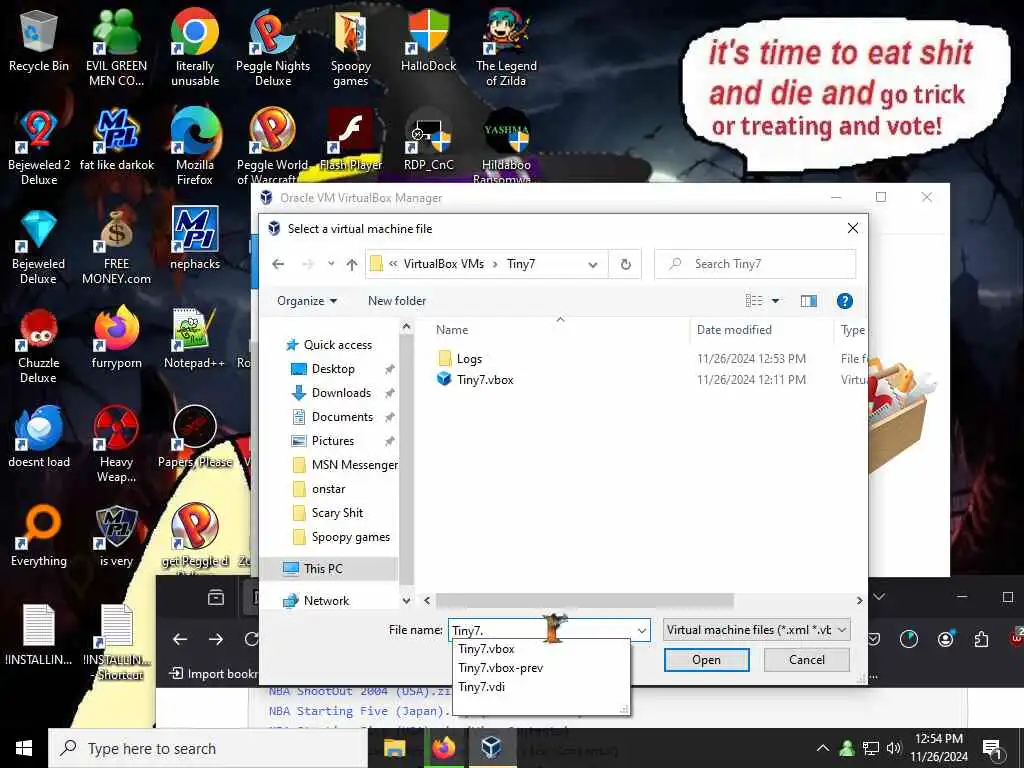Image resolution: width=1024 pixels, height=768 pixels.
Task: Open the view options dropdown arrow
Action: point(775,300)
